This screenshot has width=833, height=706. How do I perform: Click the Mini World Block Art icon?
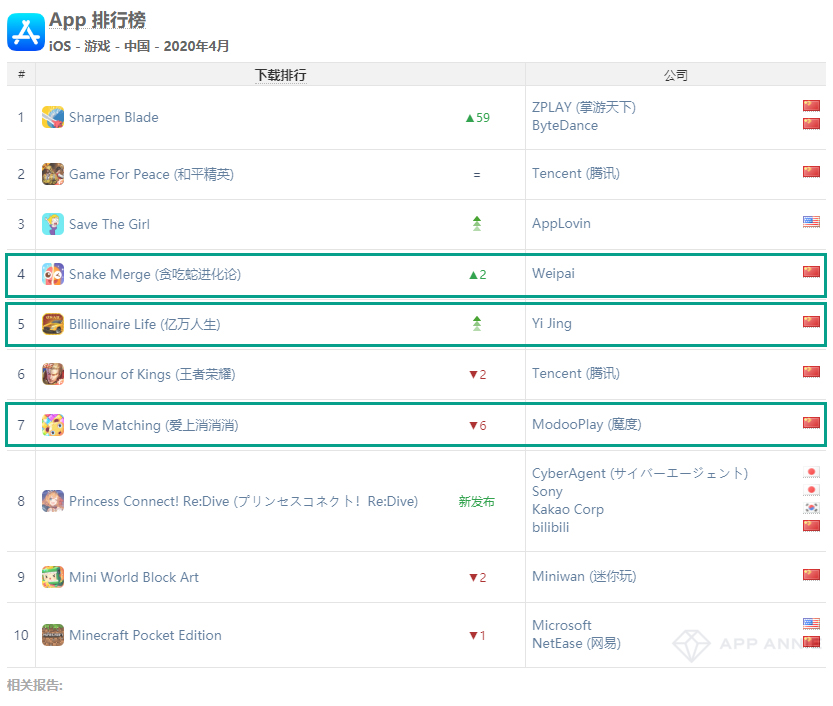53,577
